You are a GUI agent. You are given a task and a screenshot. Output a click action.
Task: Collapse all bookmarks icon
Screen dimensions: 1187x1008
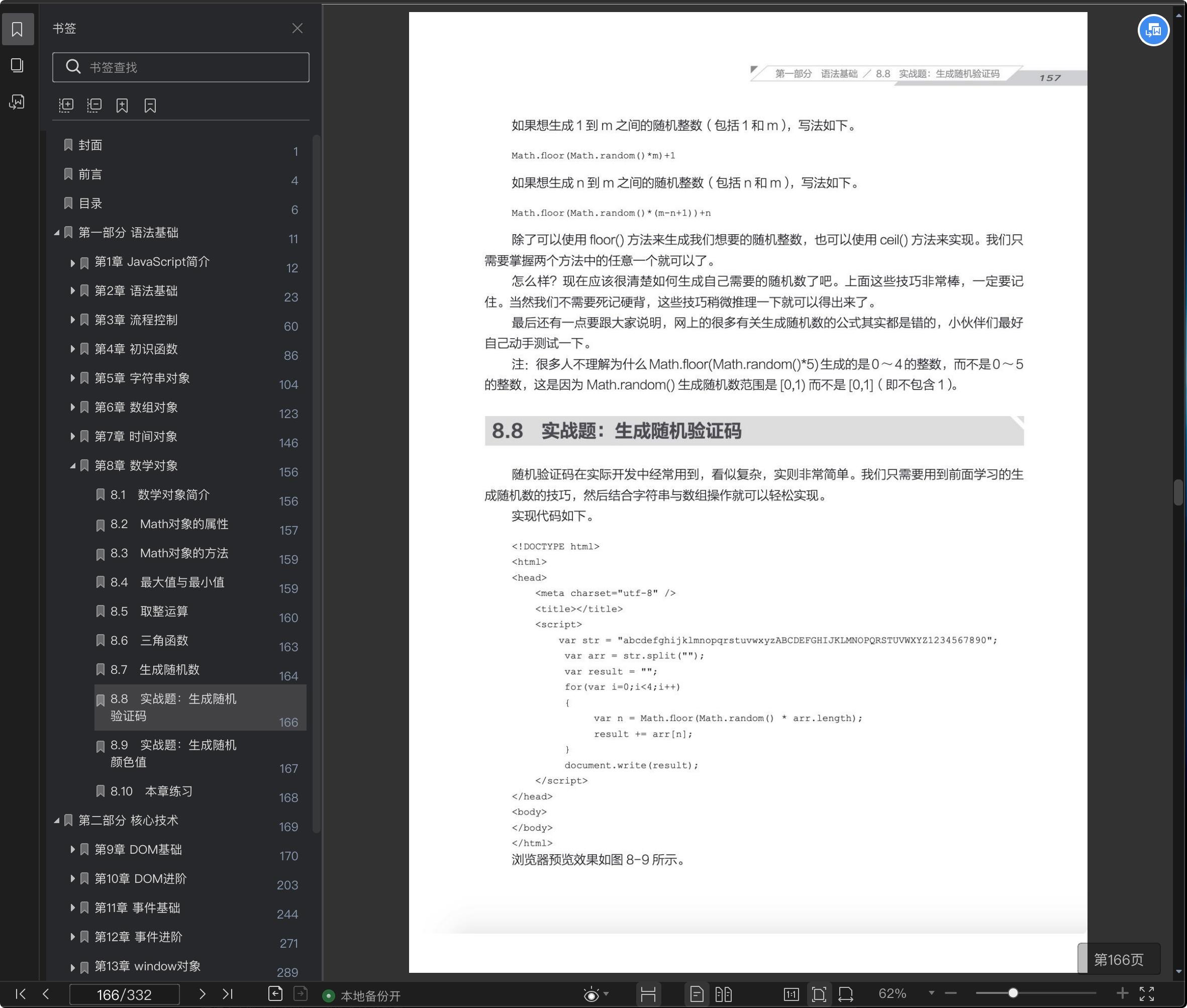[x=94, y=105]
